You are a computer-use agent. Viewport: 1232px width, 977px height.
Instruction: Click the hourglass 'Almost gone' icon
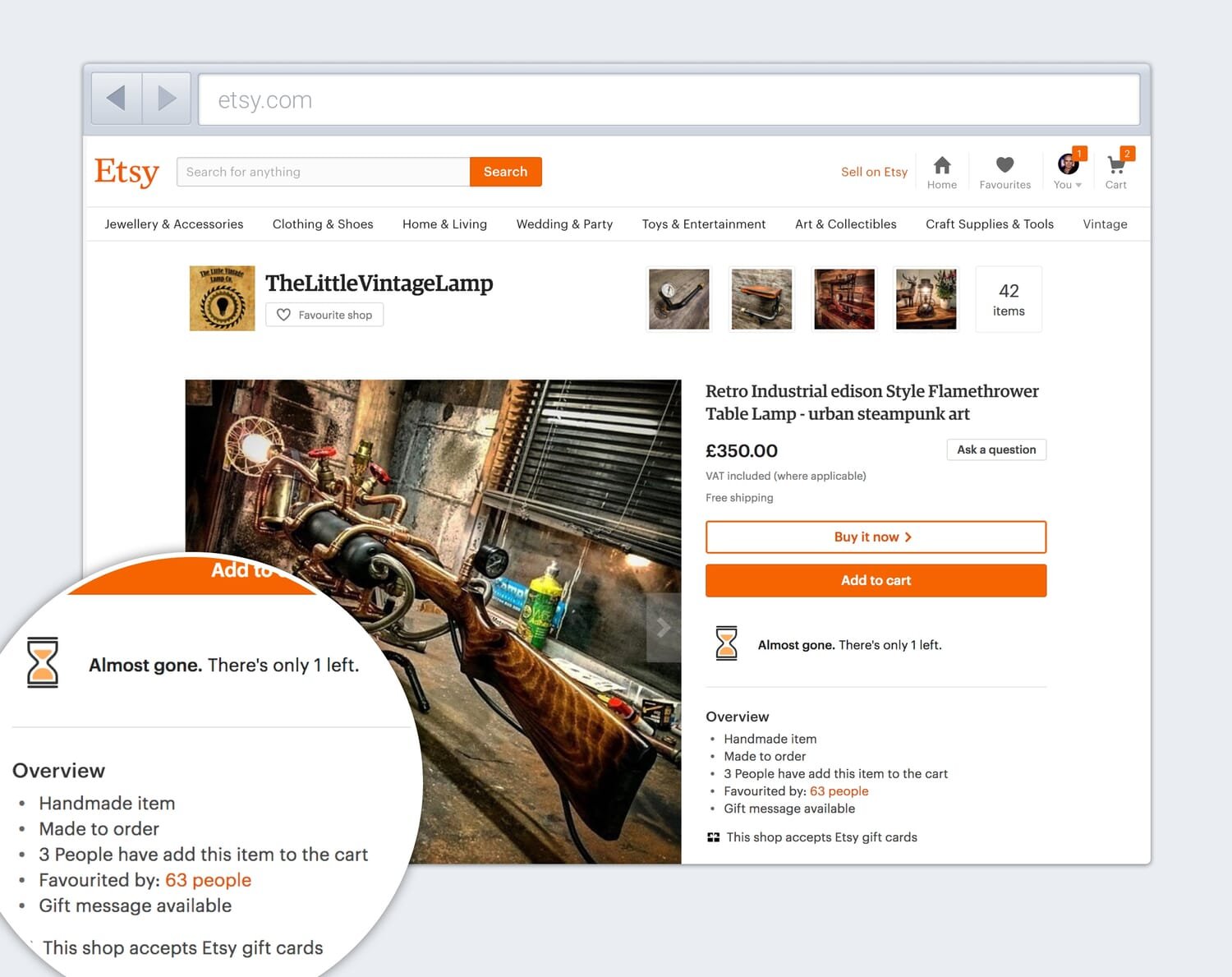coord(726,643)
